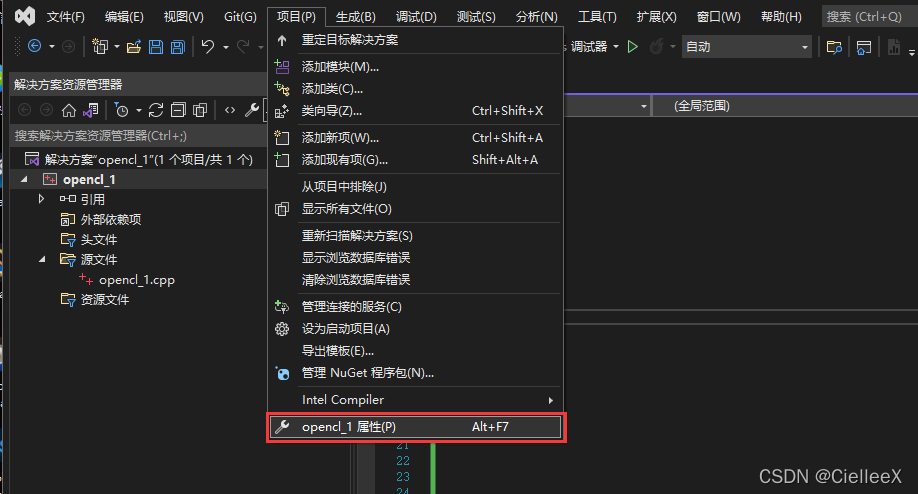The height and width of the screenshot is (494, 918).
Task: Click the save file disk icon
Action: click(156, 47)
